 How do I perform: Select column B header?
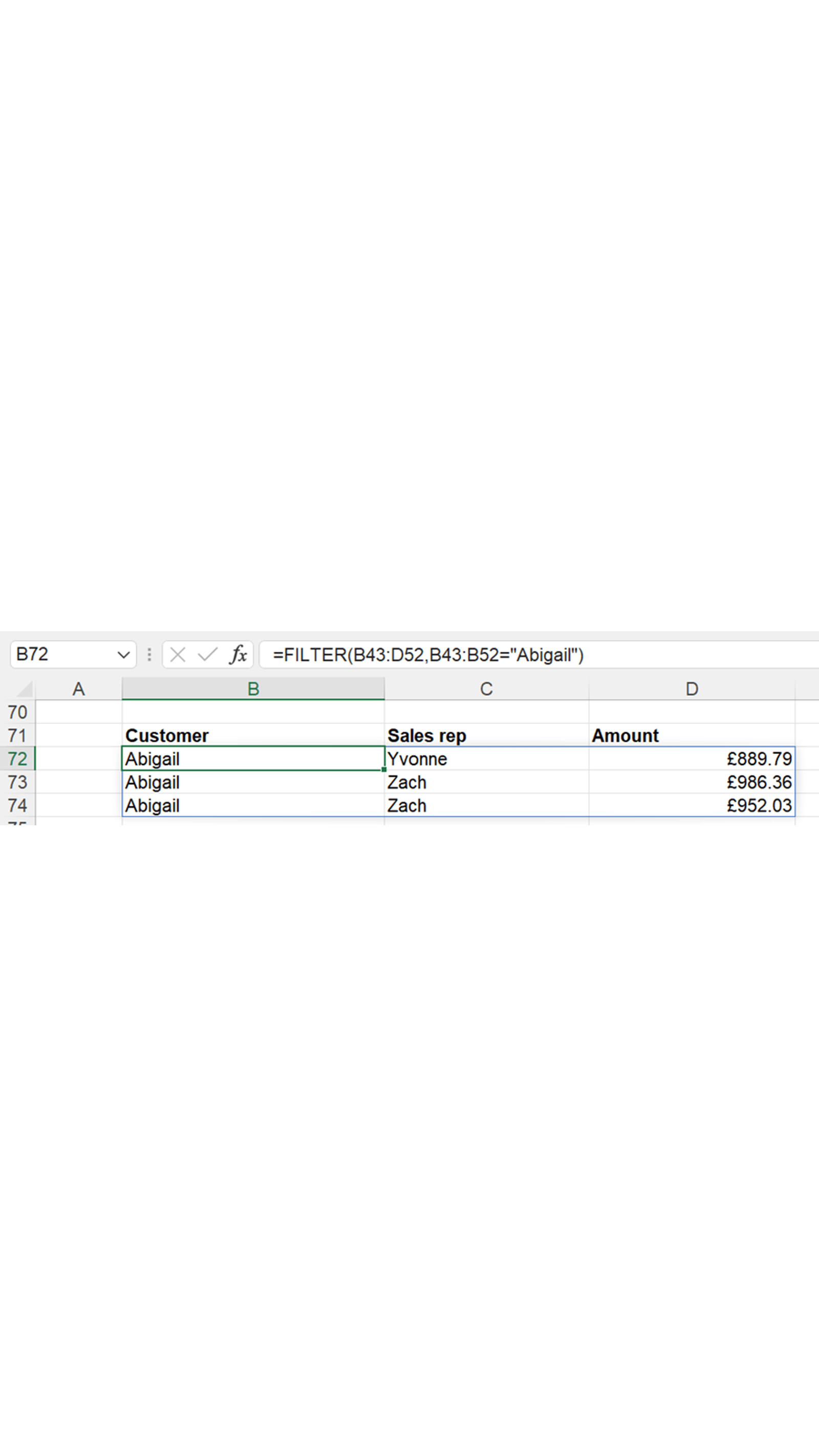tap(253, 689)
